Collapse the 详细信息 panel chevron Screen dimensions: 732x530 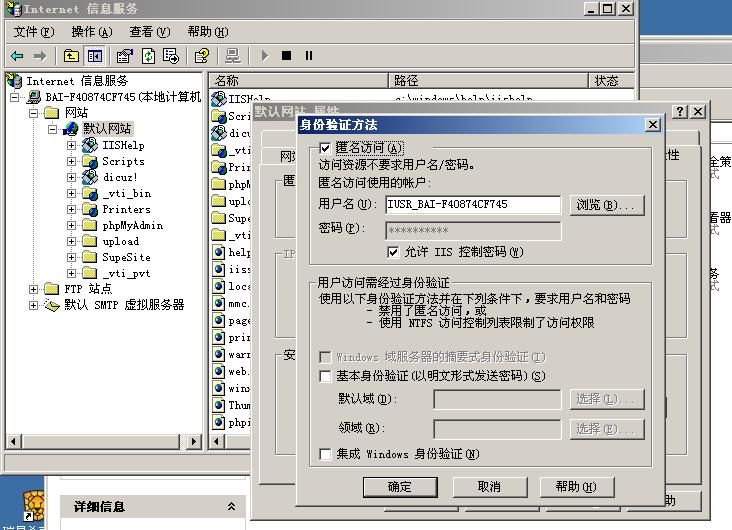tap(231, 506)
